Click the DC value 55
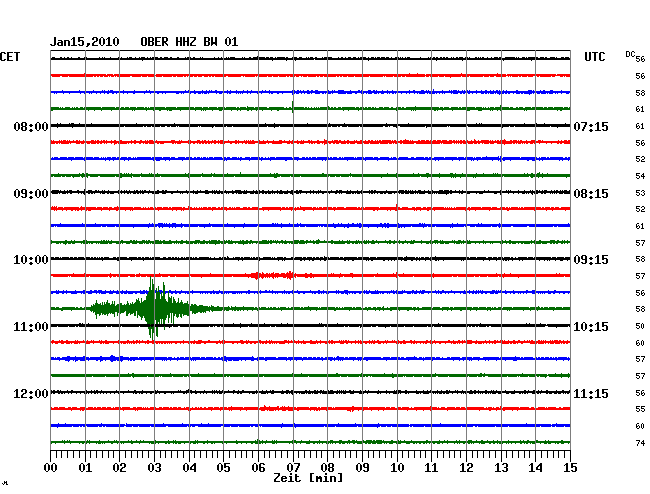 pyautogui.click(x=640, y=409)
